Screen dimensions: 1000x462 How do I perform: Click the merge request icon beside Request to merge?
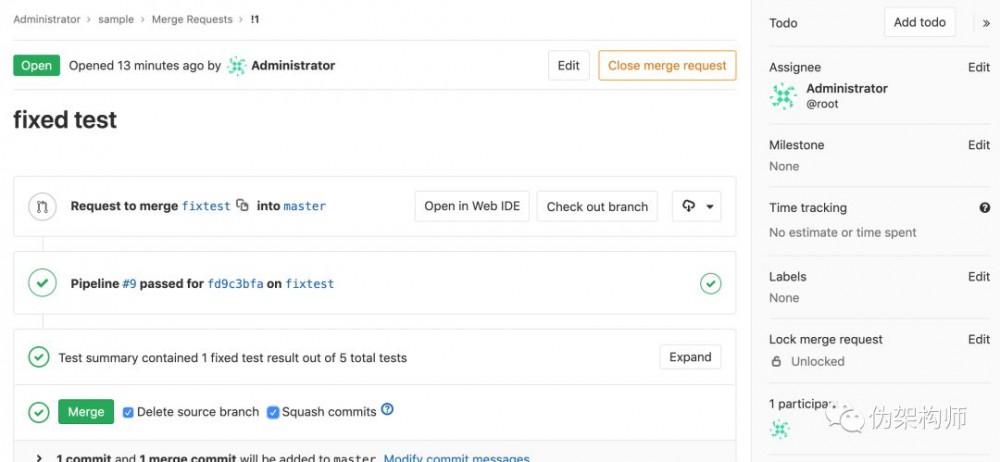point(42,206)
